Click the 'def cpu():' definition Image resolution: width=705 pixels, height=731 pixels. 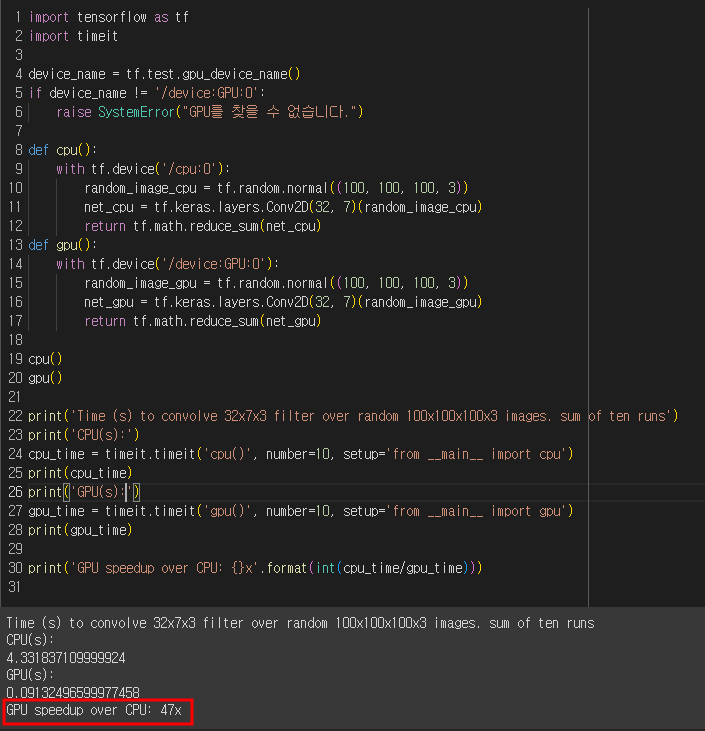pyautogui.click(x=62, y=150)
